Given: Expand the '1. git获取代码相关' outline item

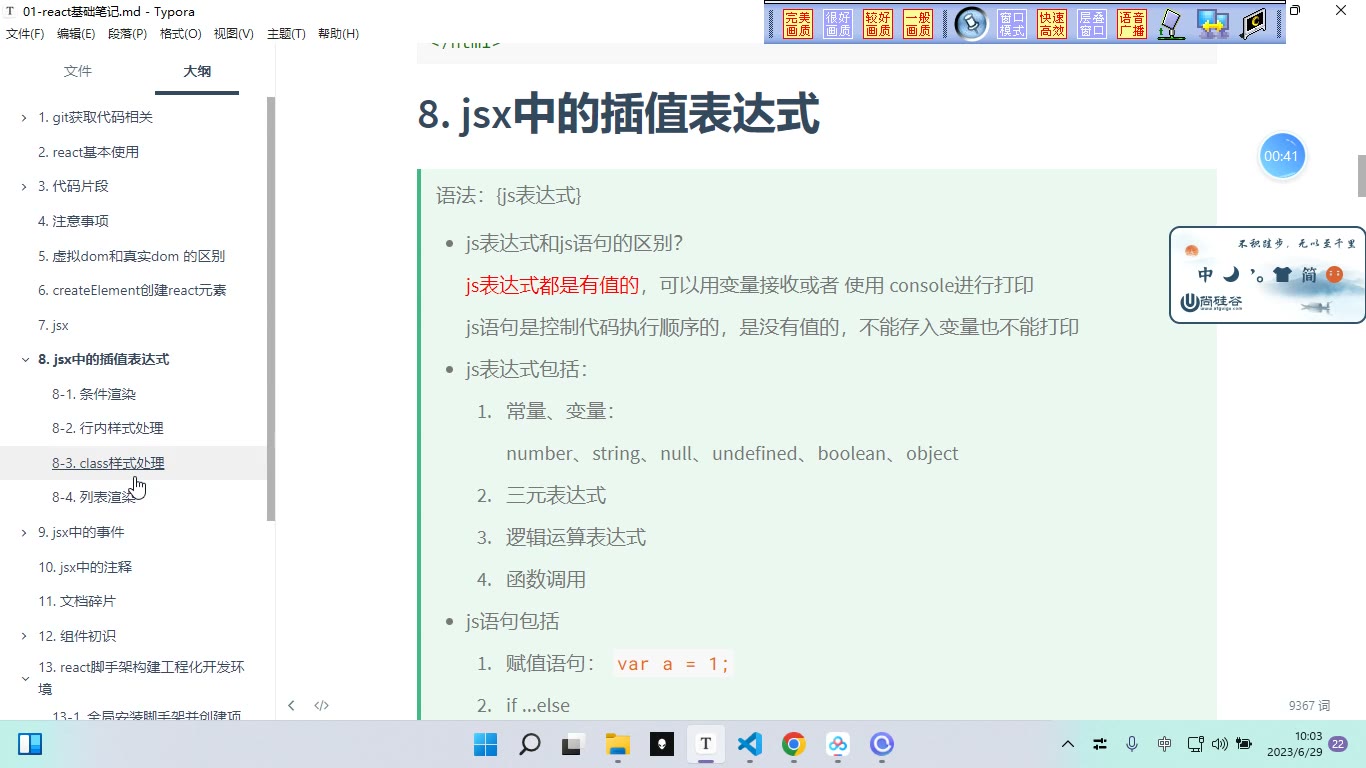Looking at the screenshot, I should click(24, 118).
